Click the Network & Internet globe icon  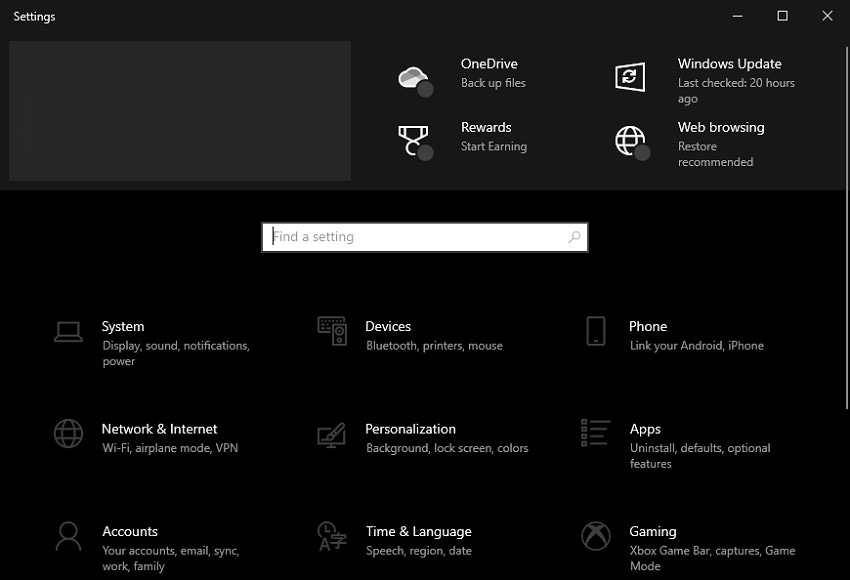point(68,434)
